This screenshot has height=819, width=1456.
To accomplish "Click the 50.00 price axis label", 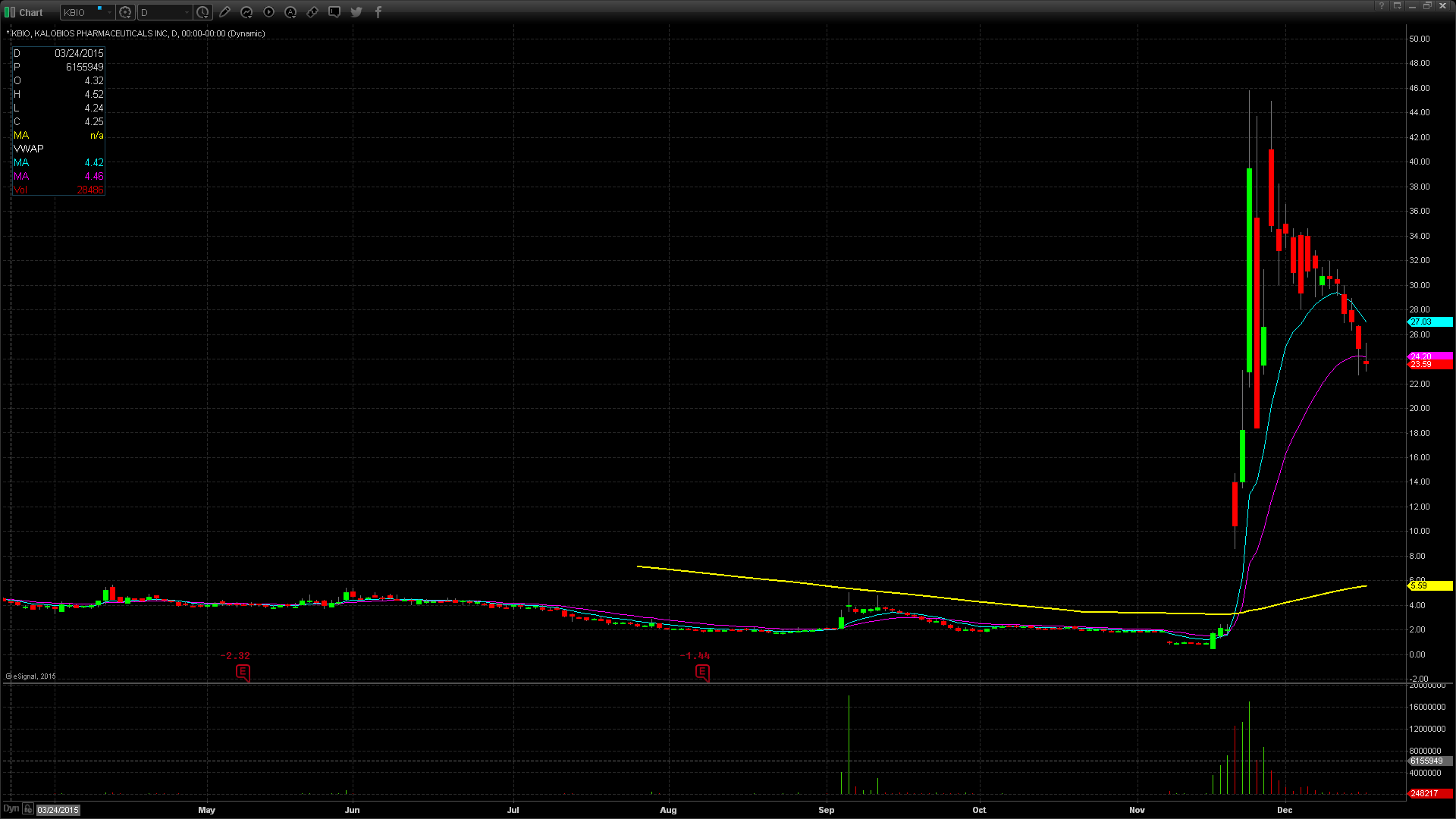I will (x=1419, y=39).
